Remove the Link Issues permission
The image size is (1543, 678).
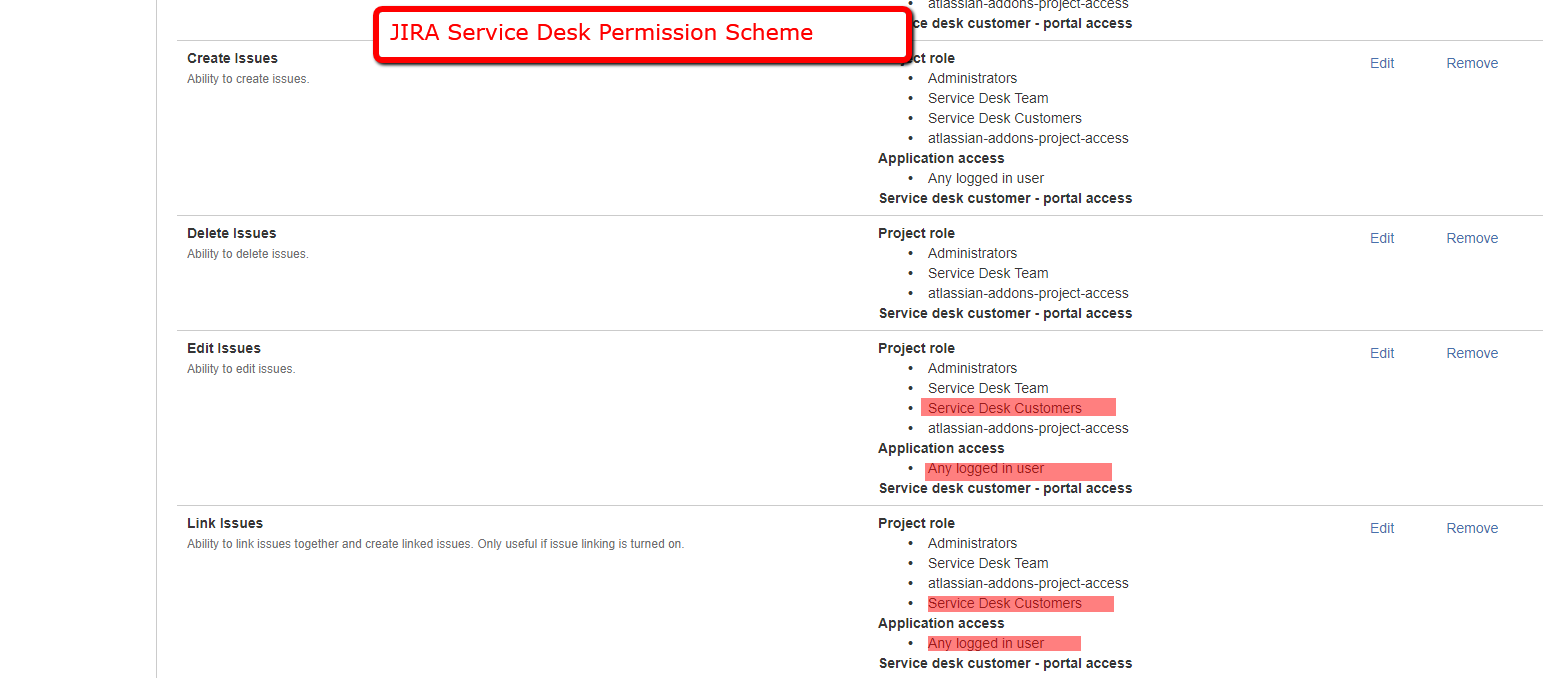tap(1472, 528)
